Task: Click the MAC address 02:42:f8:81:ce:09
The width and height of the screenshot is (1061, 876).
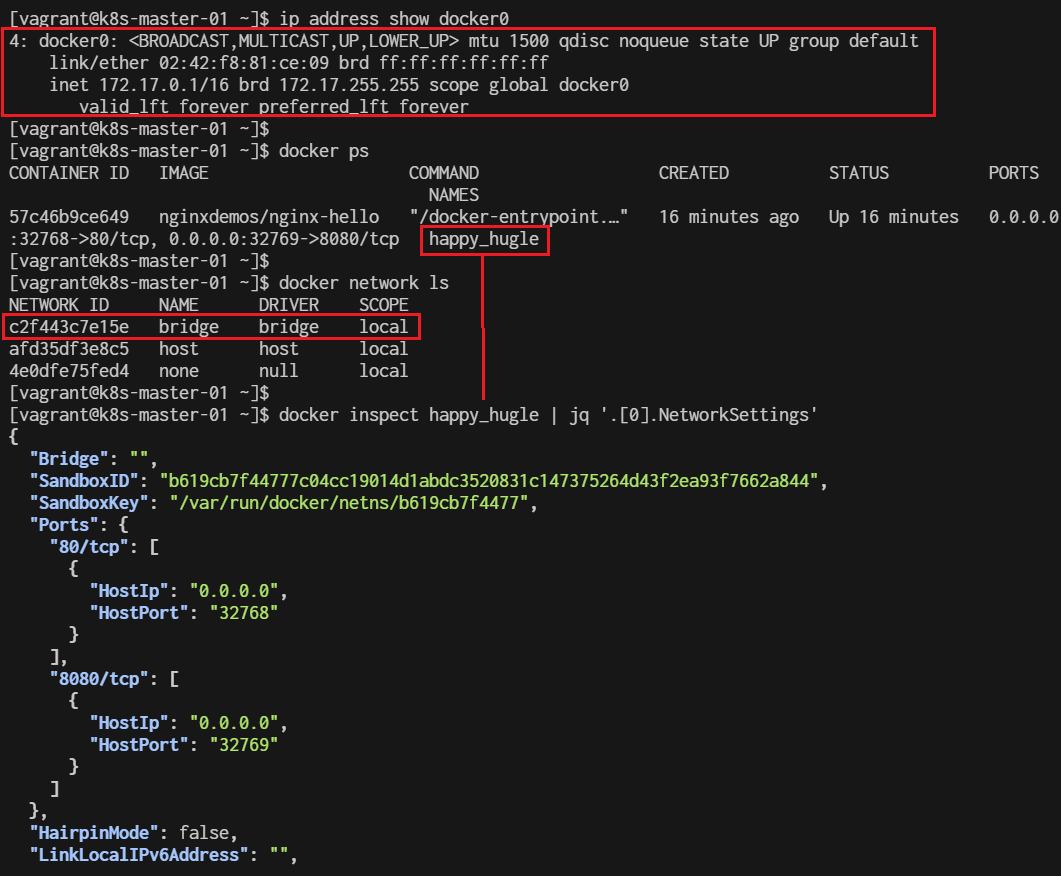Action: click(x=244, y=64)
